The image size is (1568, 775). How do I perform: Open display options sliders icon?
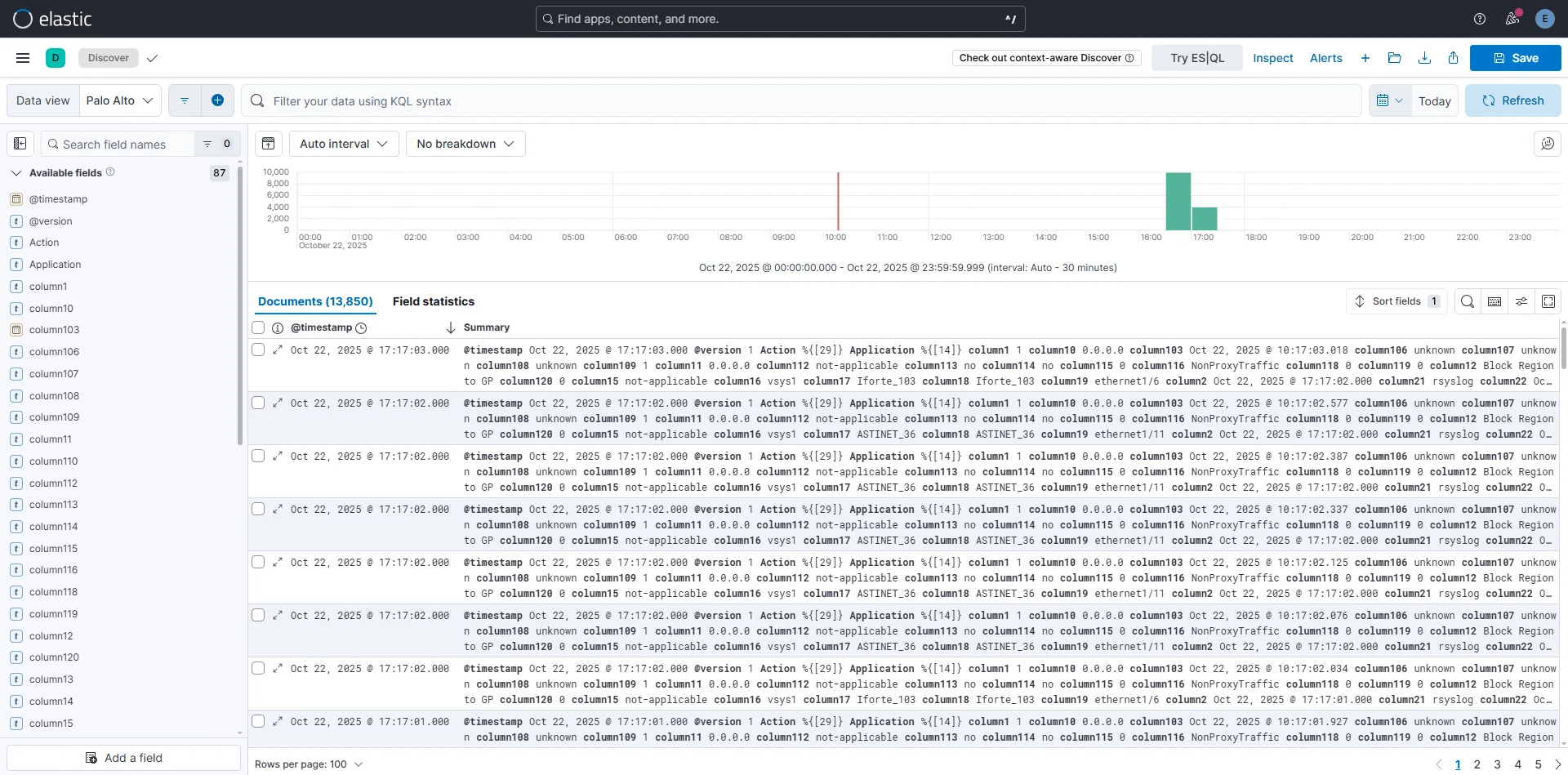pos(1521,301)
